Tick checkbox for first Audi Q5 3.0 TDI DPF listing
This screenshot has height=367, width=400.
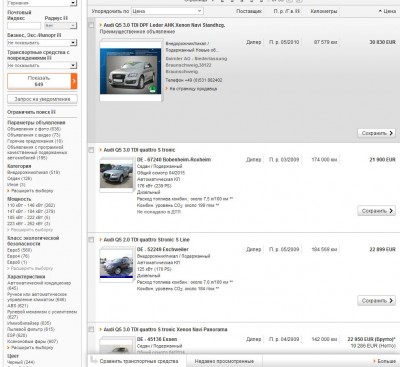click(x=91, y=25)
